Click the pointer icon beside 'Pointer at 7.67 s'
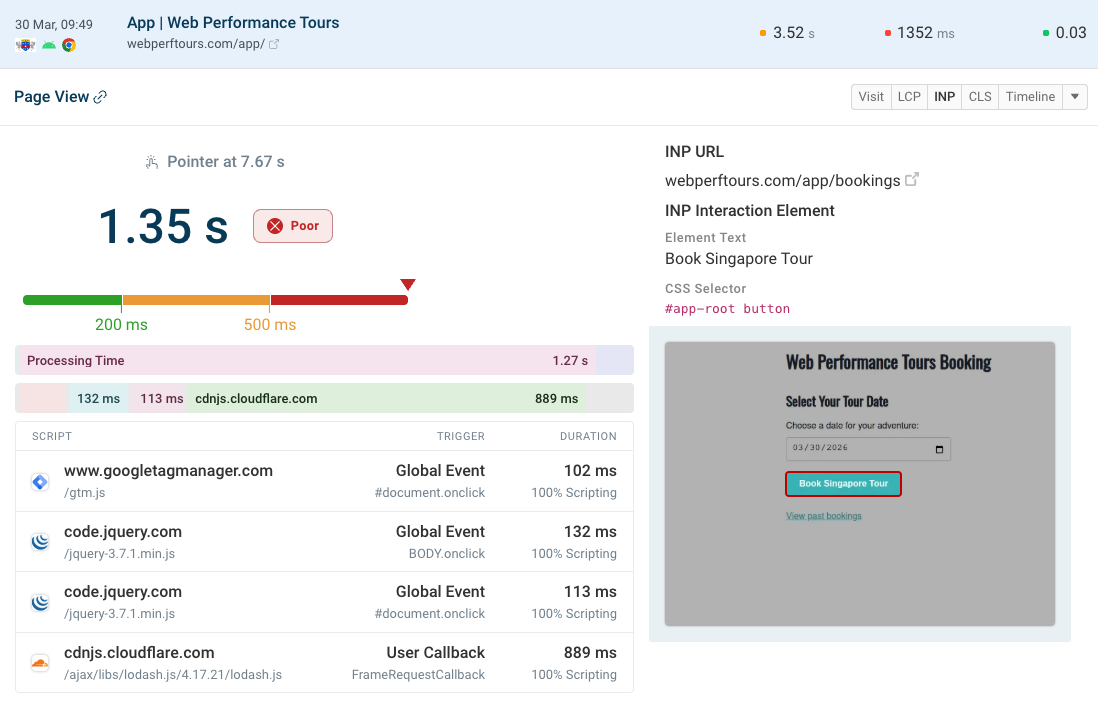This screenshot has height=703, width=1098. click(151, 160)
